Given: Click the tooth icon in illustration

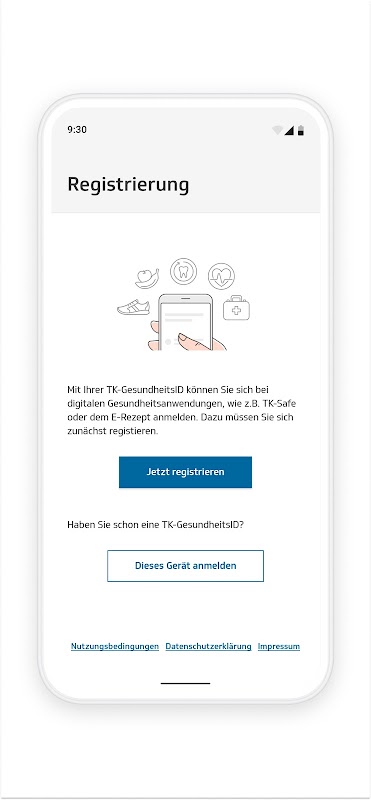Looking at the screenshot, I should tap(183, 271).
